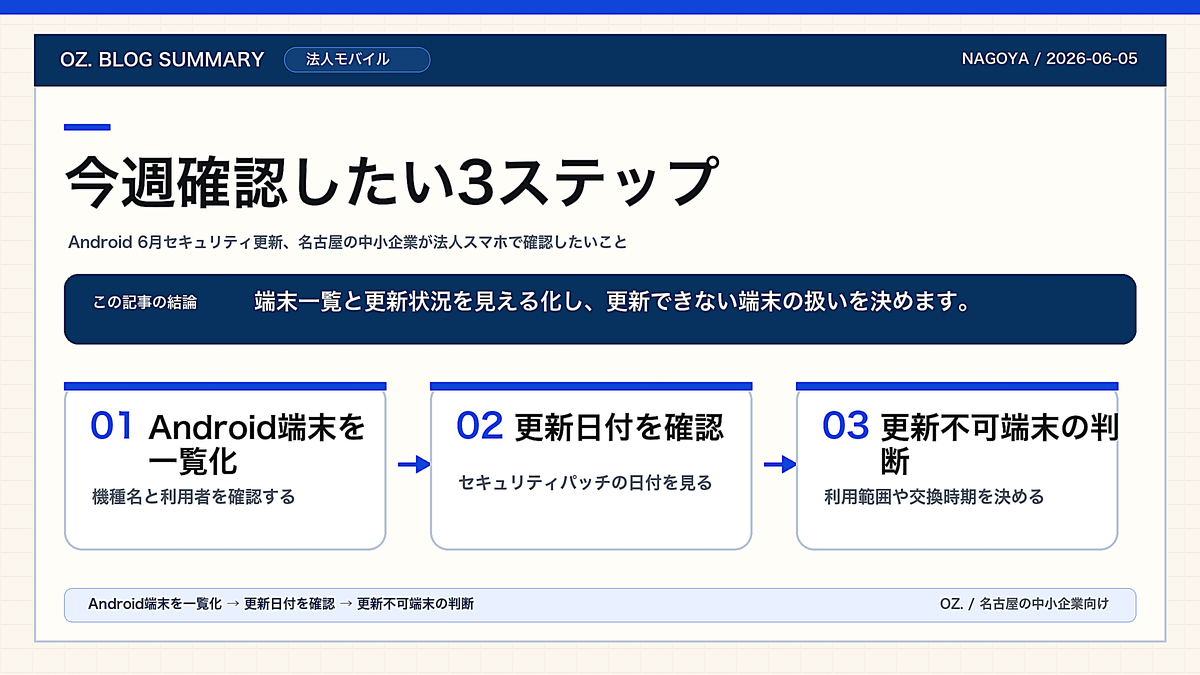Click the footer text OZ. / 名古屋の中小企業向け
Image resolution: width=1200 pixels, height=675 pixels.
[x=1024, y=604]
